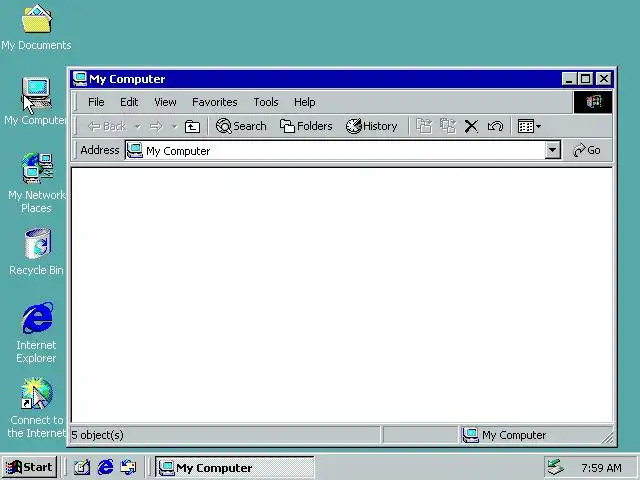Click in the Address bar field

[x=335, y=151]
